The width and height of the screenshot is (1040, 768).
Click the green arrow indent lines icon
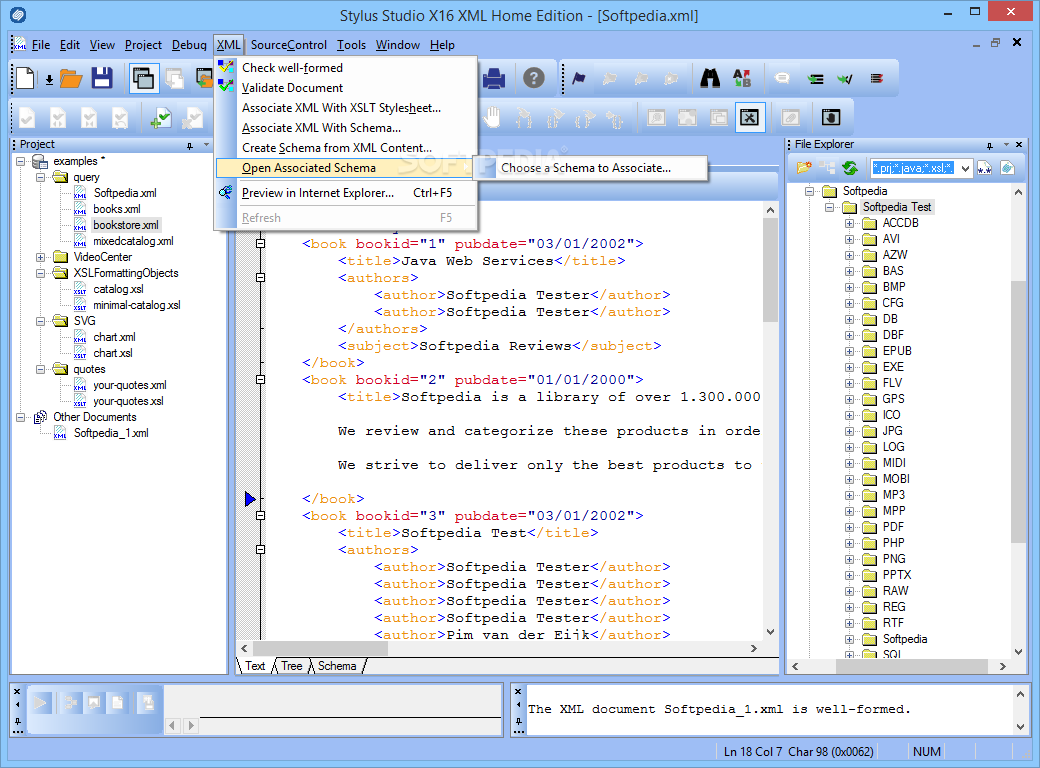[x=815, y=79]
